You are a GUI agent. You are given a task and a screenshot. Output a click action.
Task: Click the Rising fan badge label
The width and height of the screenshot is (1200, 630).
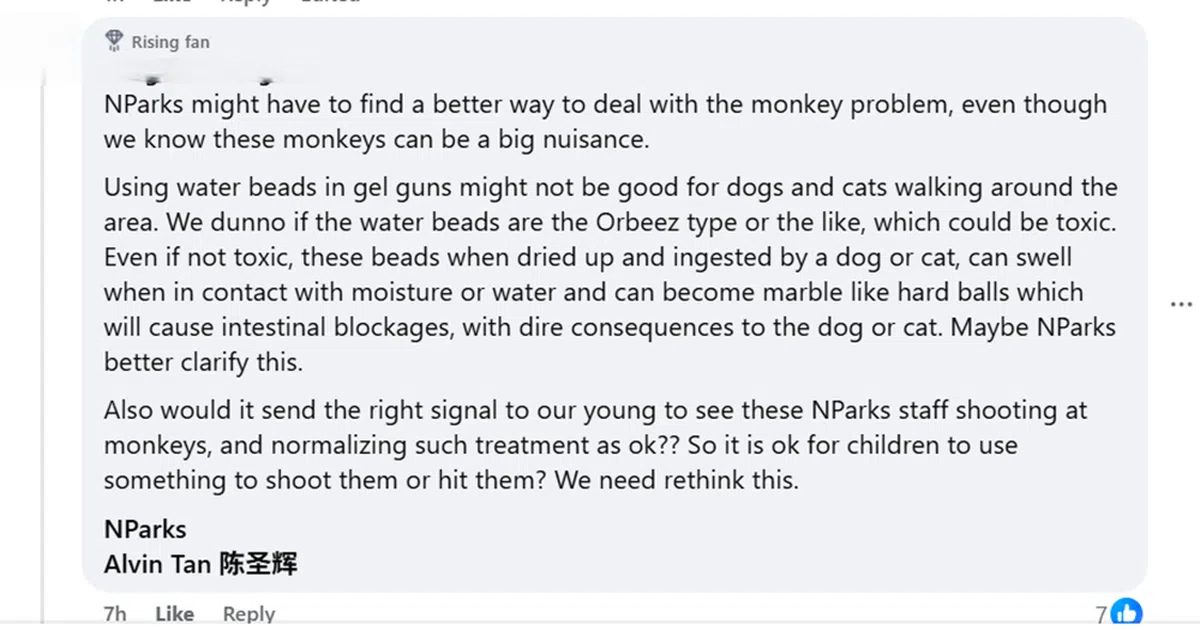[170, 42]
